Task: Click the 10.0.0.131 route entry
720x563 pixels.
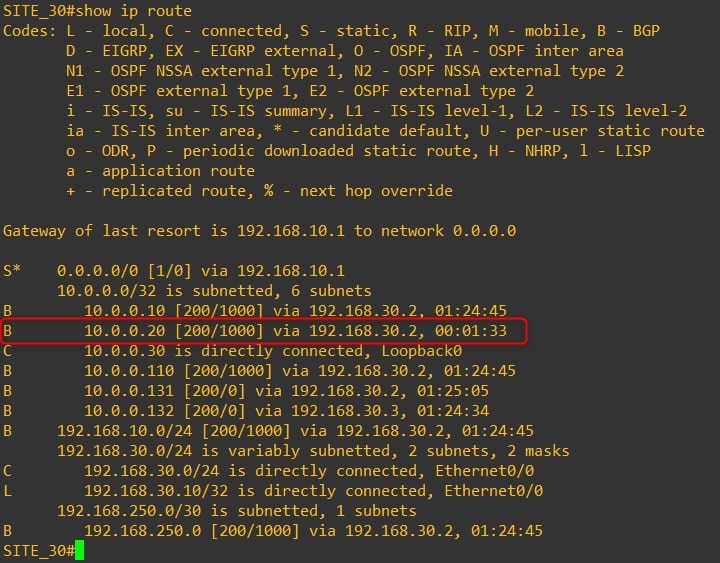Action: (246, 391)
